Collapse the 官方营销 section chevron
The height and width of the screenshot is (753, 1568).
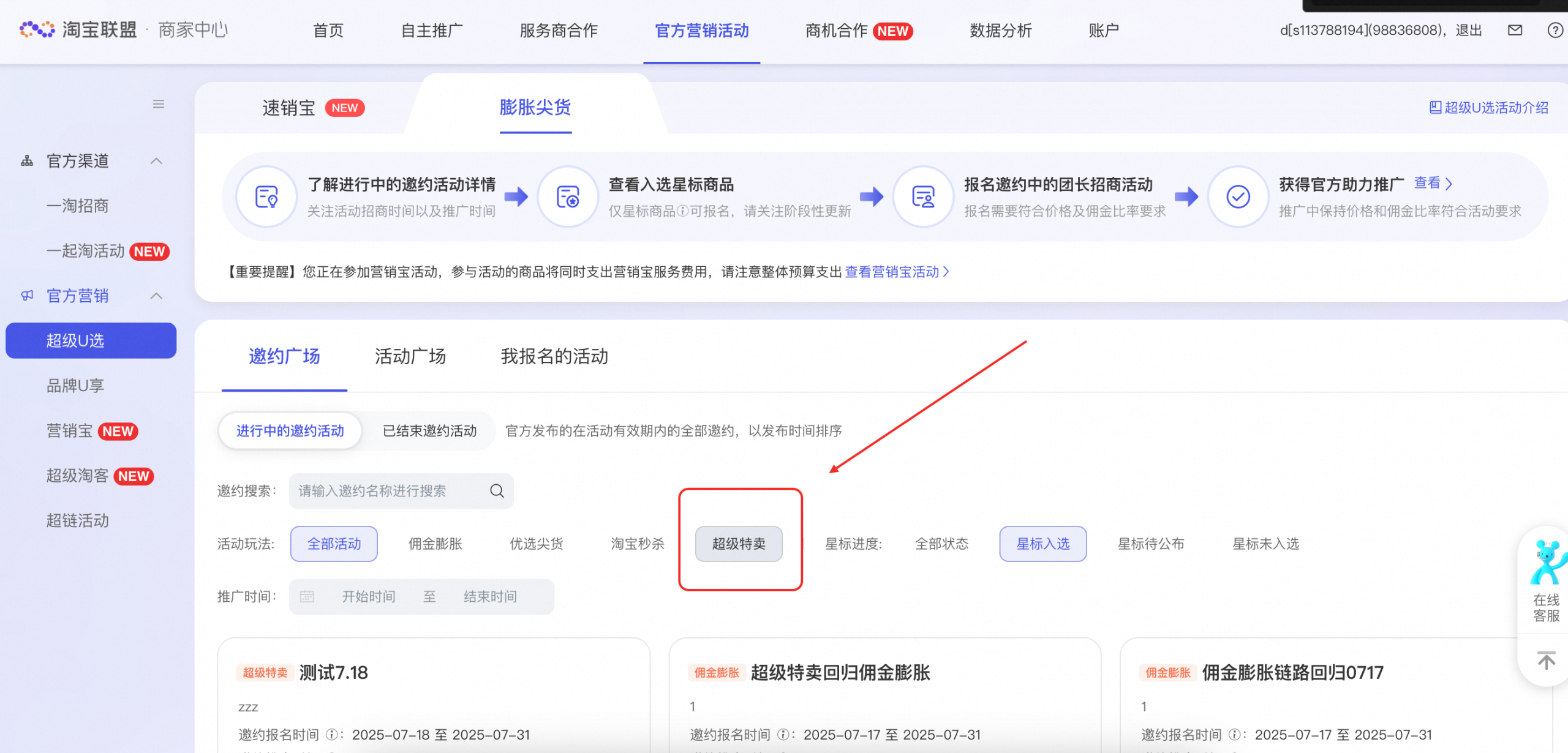157,296
